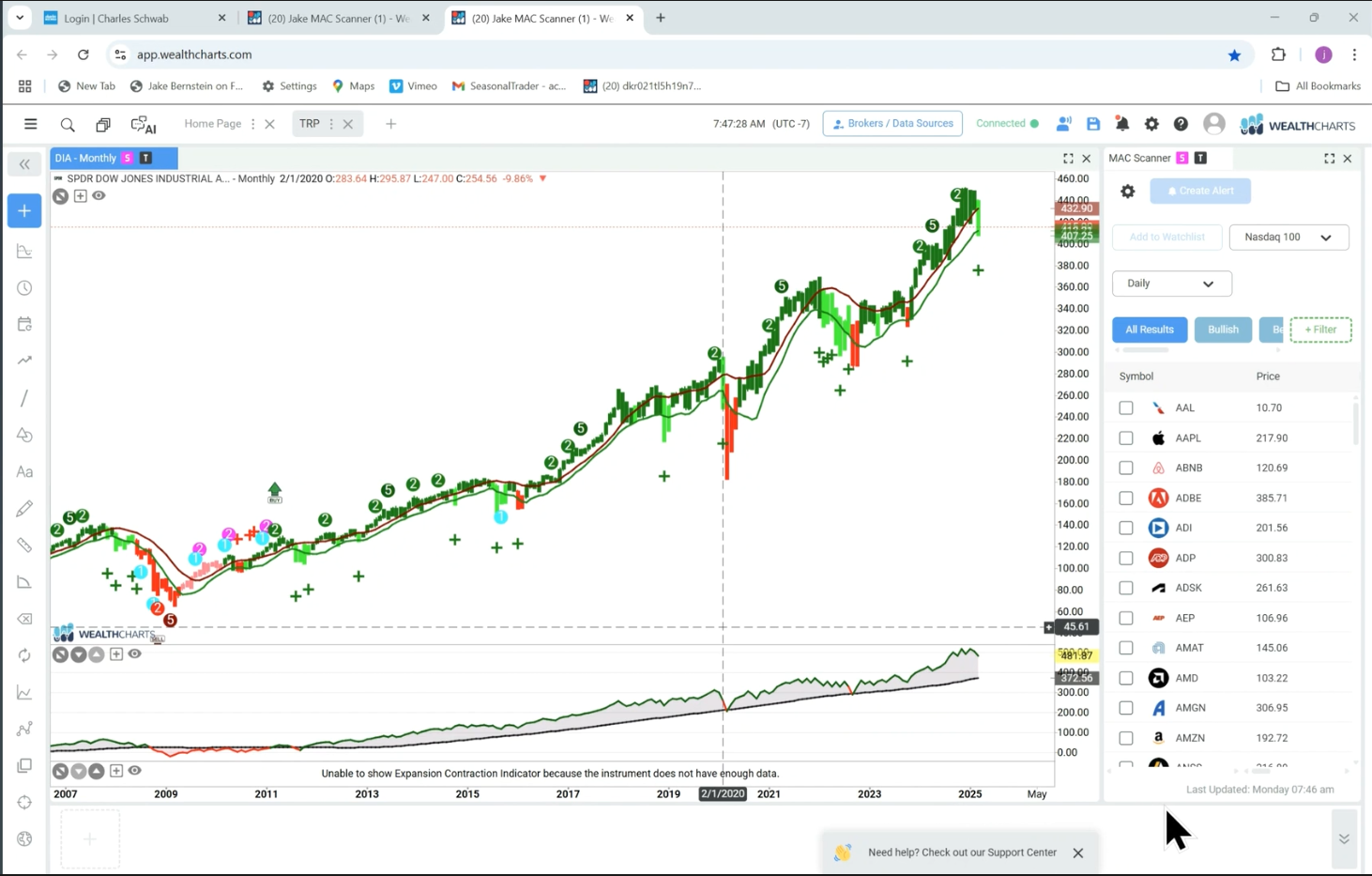The width and height of the screenshot is (1372, 876).
Task: Tick the AAPL checkbox
Action: pos(1126,438)
